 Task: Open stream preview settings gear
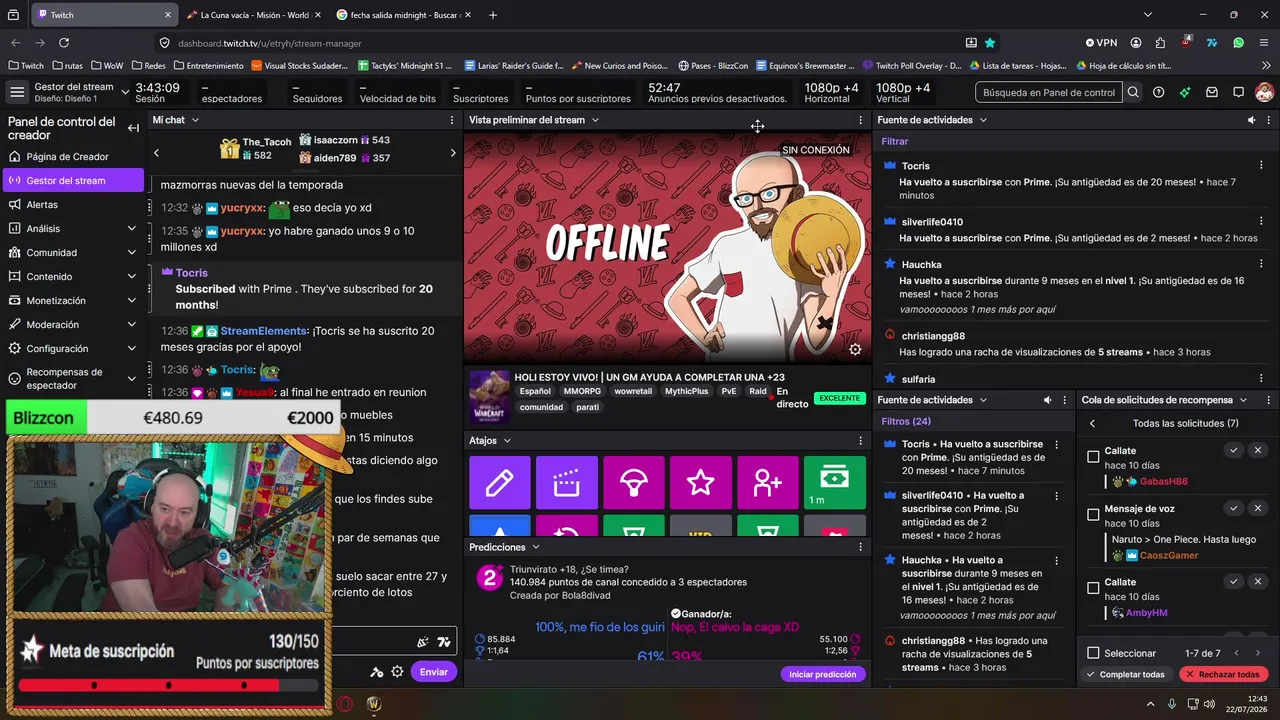pyautogui.click(x=855, y=349)
